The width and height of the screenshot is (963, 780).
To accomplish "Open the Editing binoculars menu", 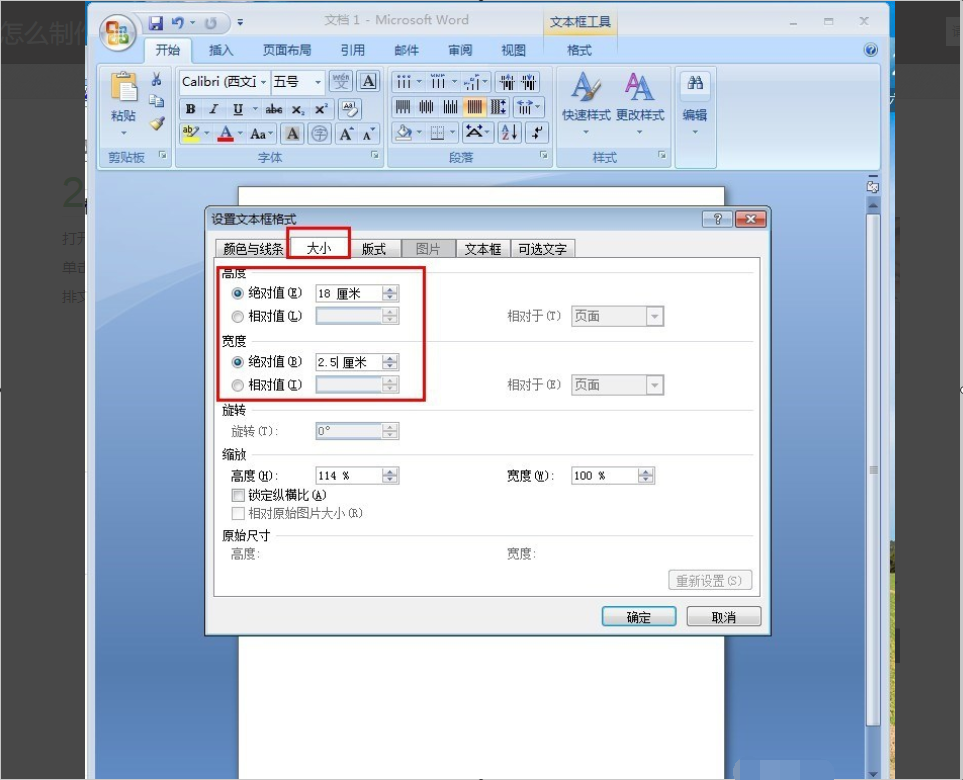I will click(x=695, y=103).
